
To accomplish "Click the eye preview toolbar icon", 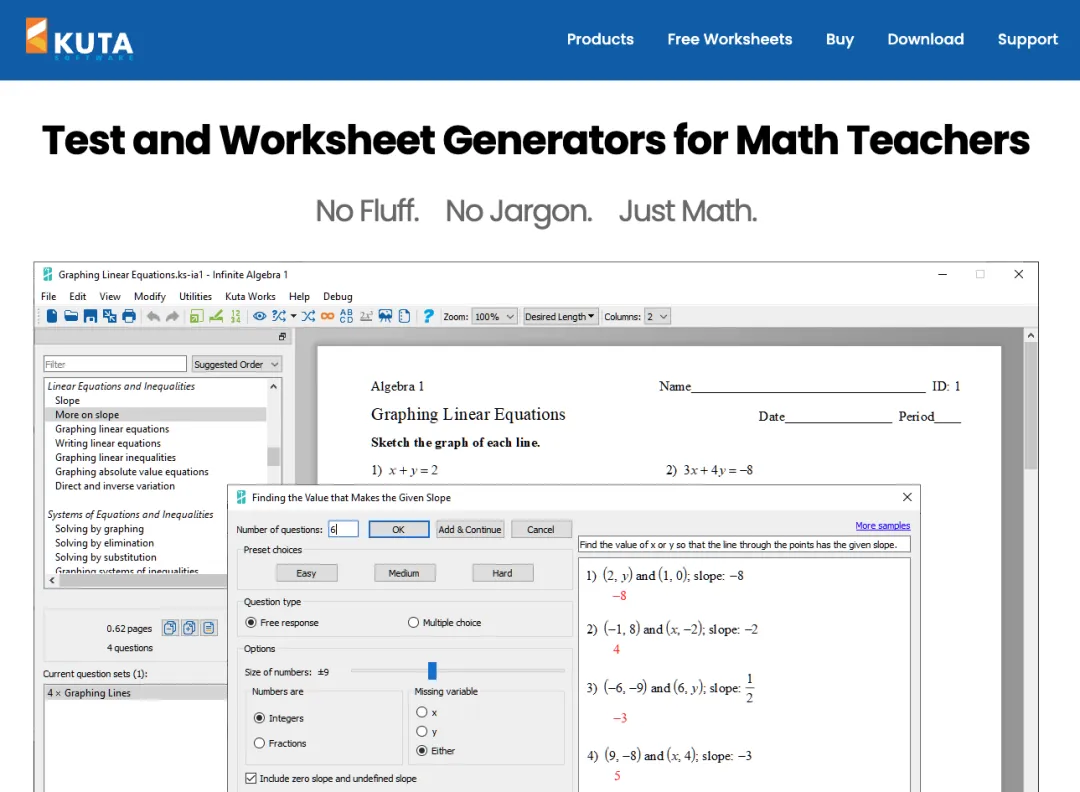I will pos(259,316).
